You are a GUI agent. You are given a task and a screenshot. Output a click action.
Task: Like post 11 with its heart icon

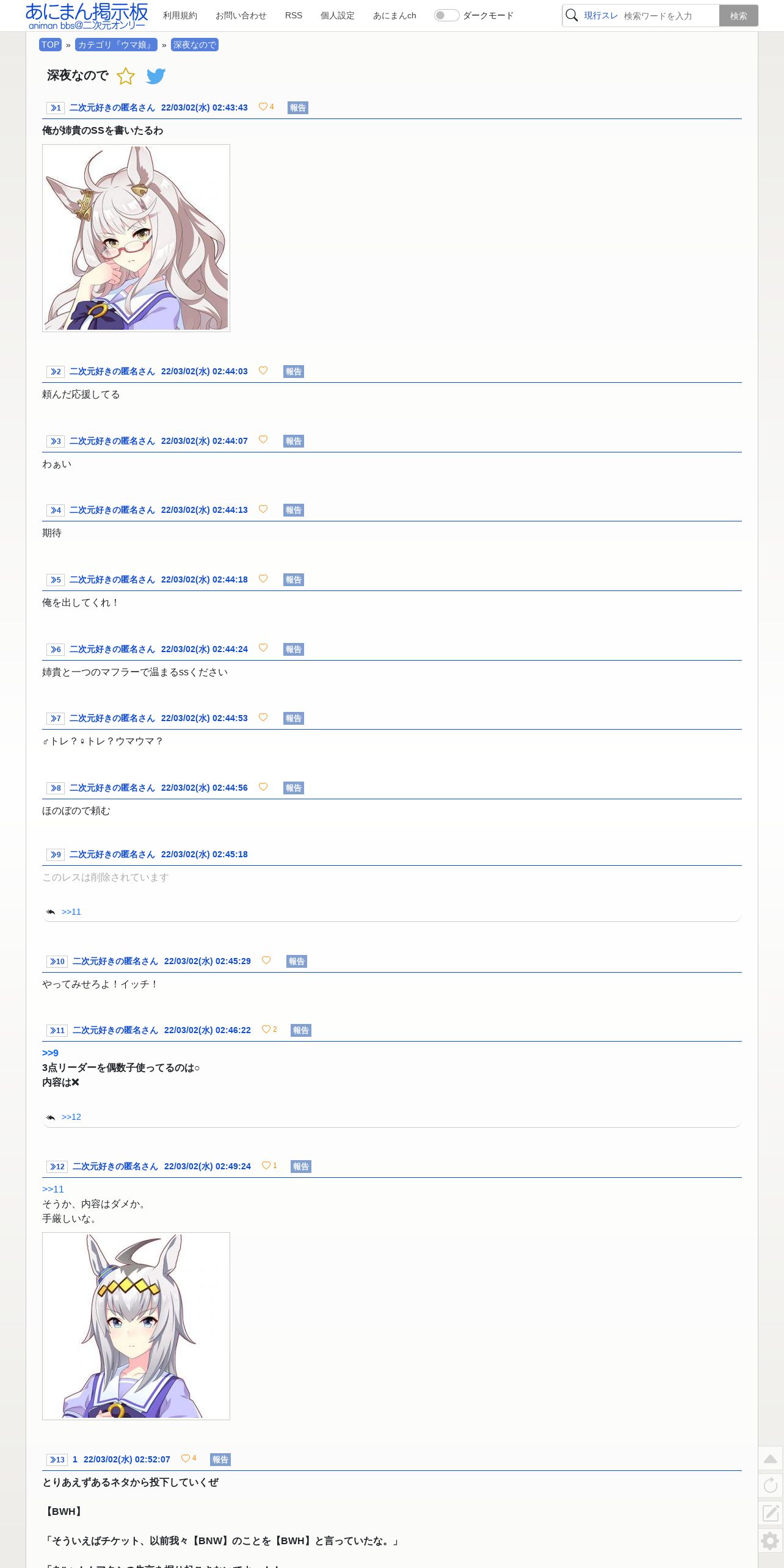coord(266,1029)
